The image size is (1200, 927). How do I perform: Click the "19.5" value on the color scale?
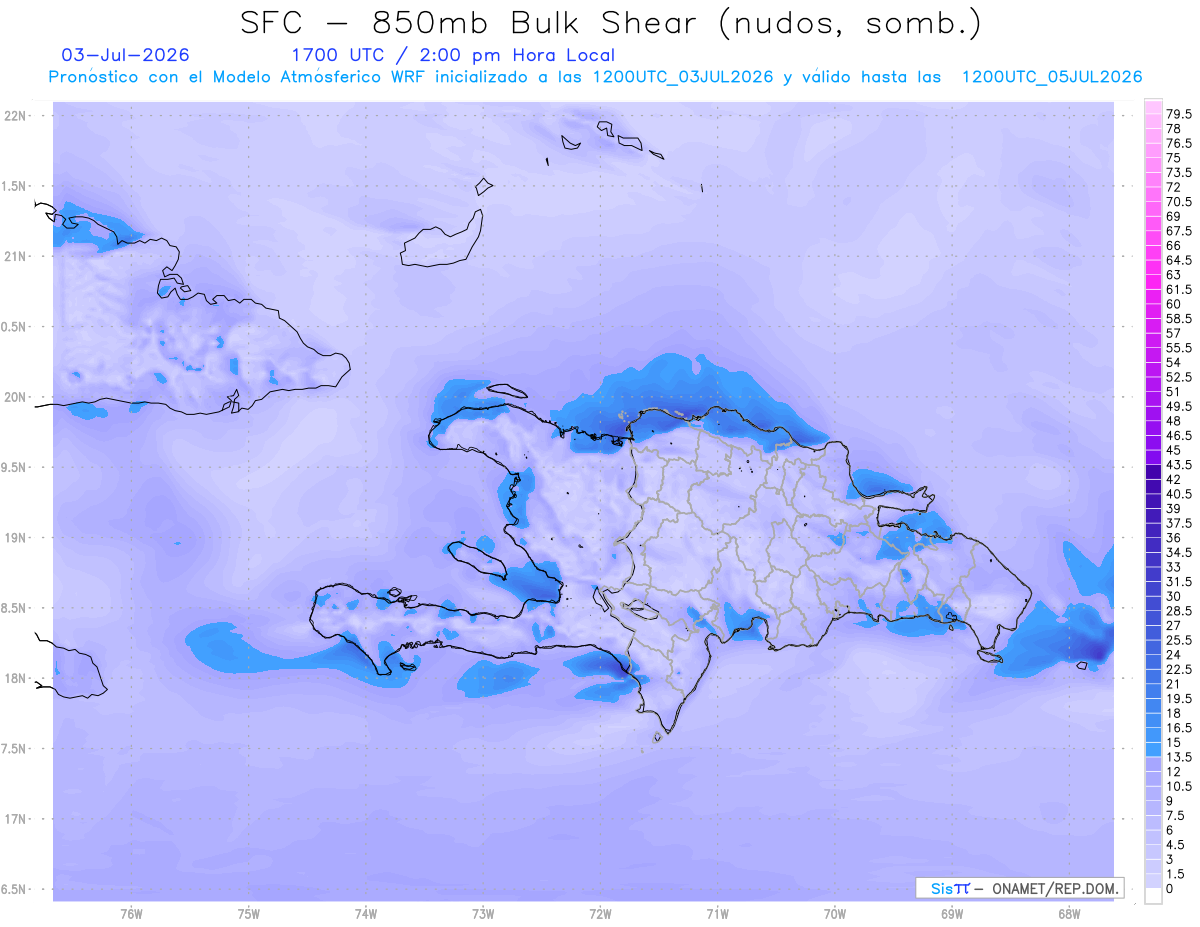[1179, 698]
